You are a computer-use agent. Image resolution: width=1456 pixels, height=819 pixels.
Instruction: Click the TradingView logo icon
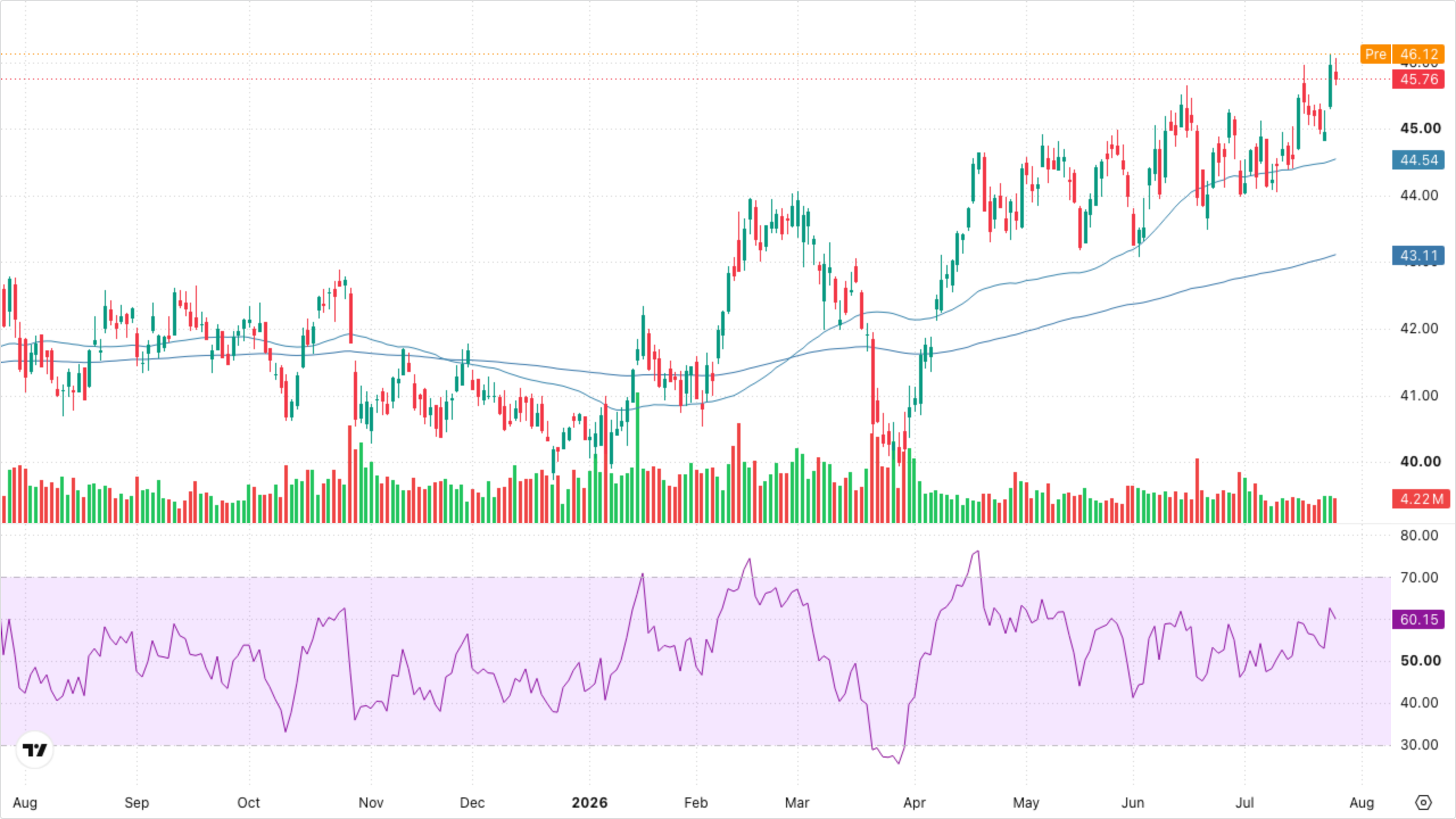point(35,750)
